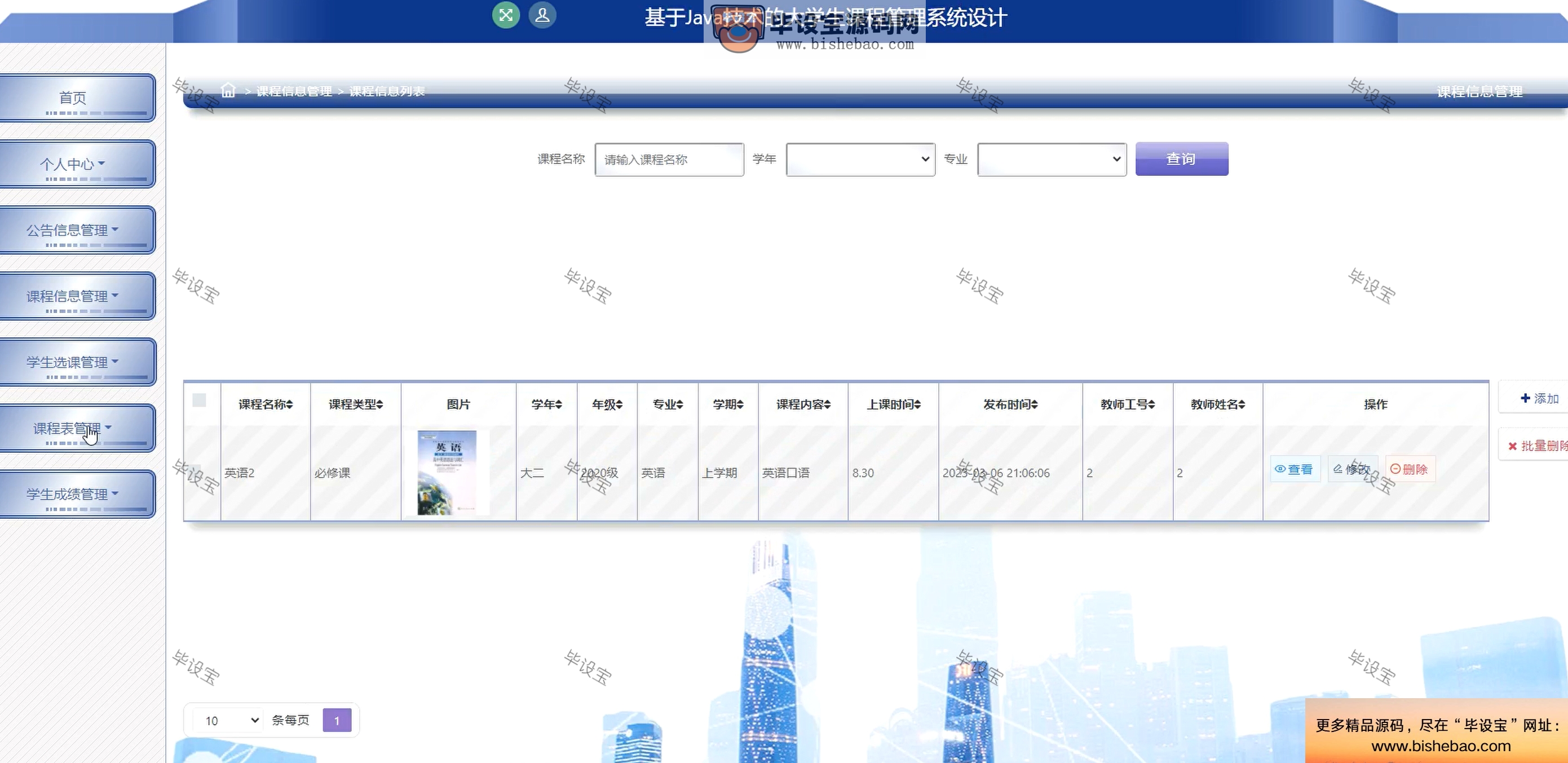Sort table by 发布时间 column

(x=1010, y=404)
